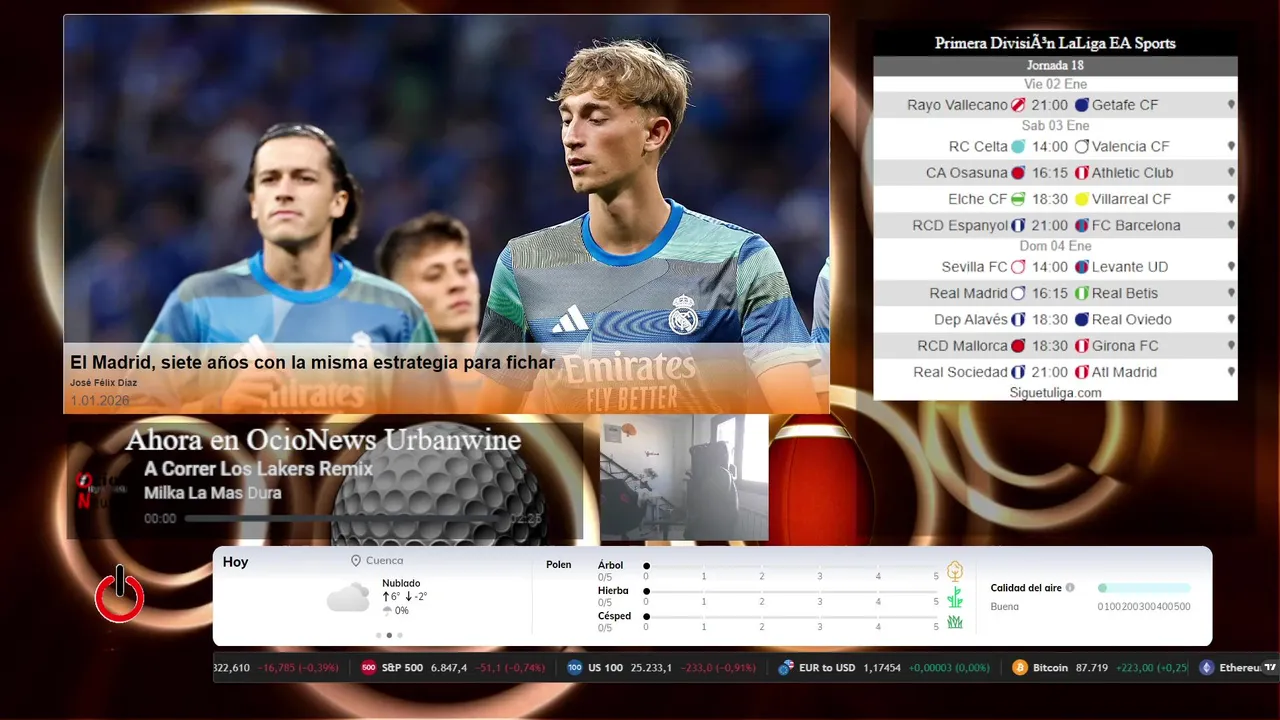Open venue pin for Rayo Vallecano match
The image size is (1280, 720).
1231,105
